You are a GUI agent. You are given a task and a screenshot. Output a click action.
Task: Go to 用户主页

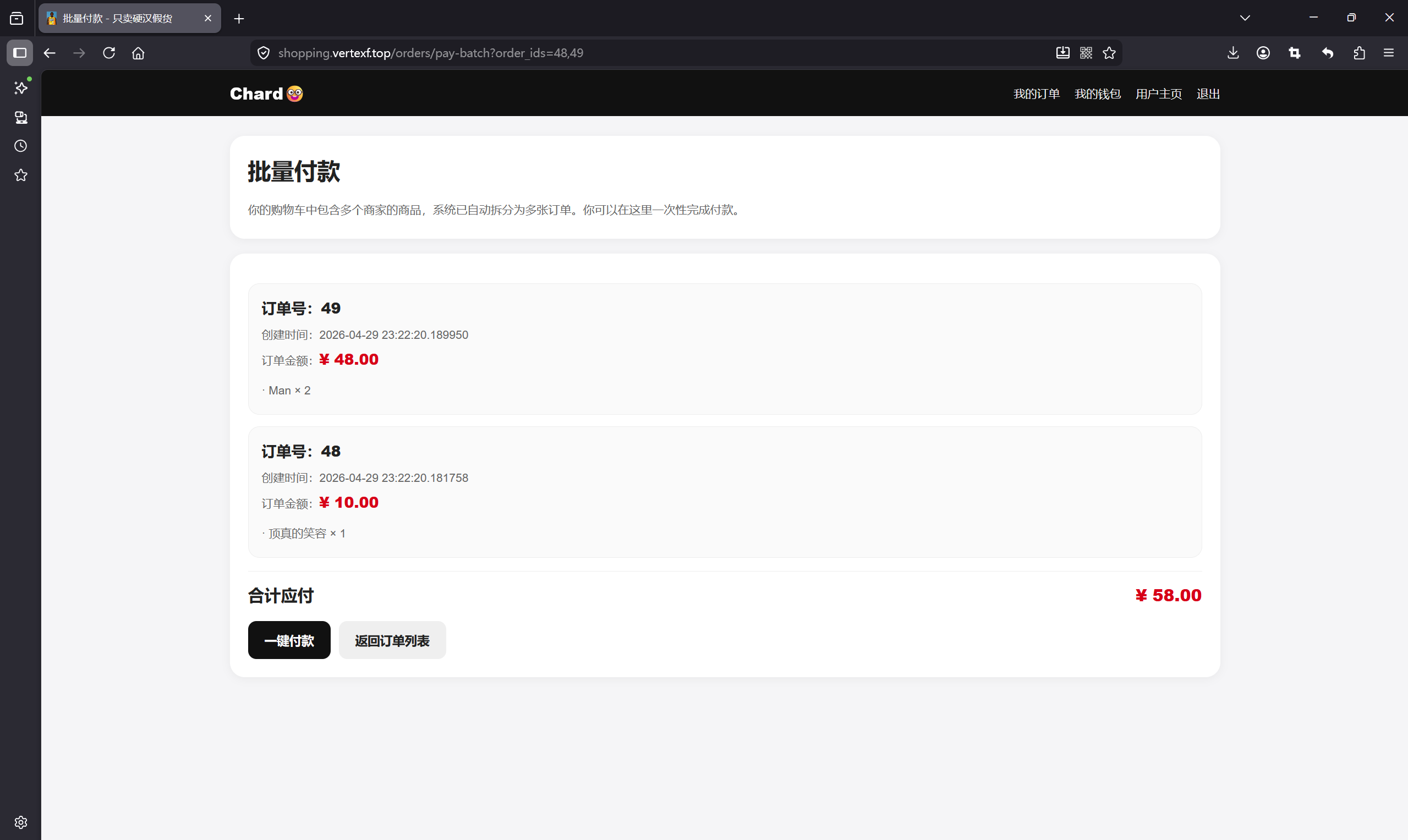(x=1158, y=94)
